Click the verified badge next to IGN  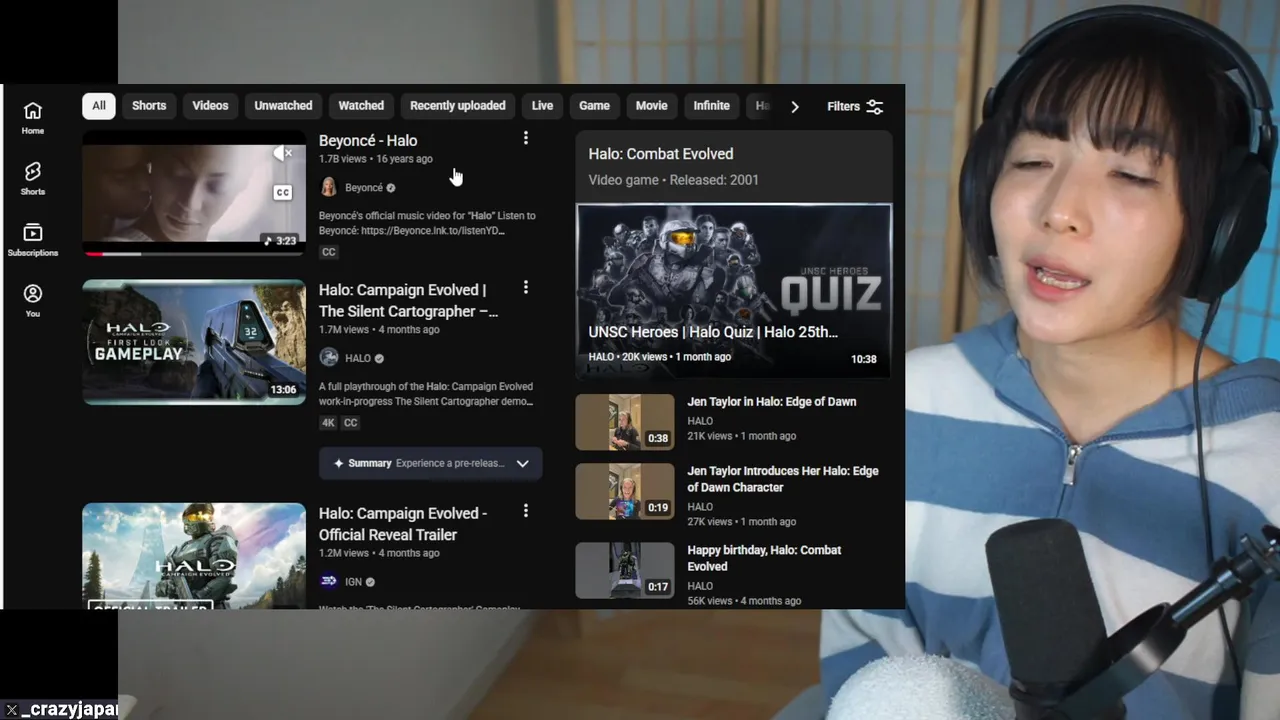[x=370, y=582]
